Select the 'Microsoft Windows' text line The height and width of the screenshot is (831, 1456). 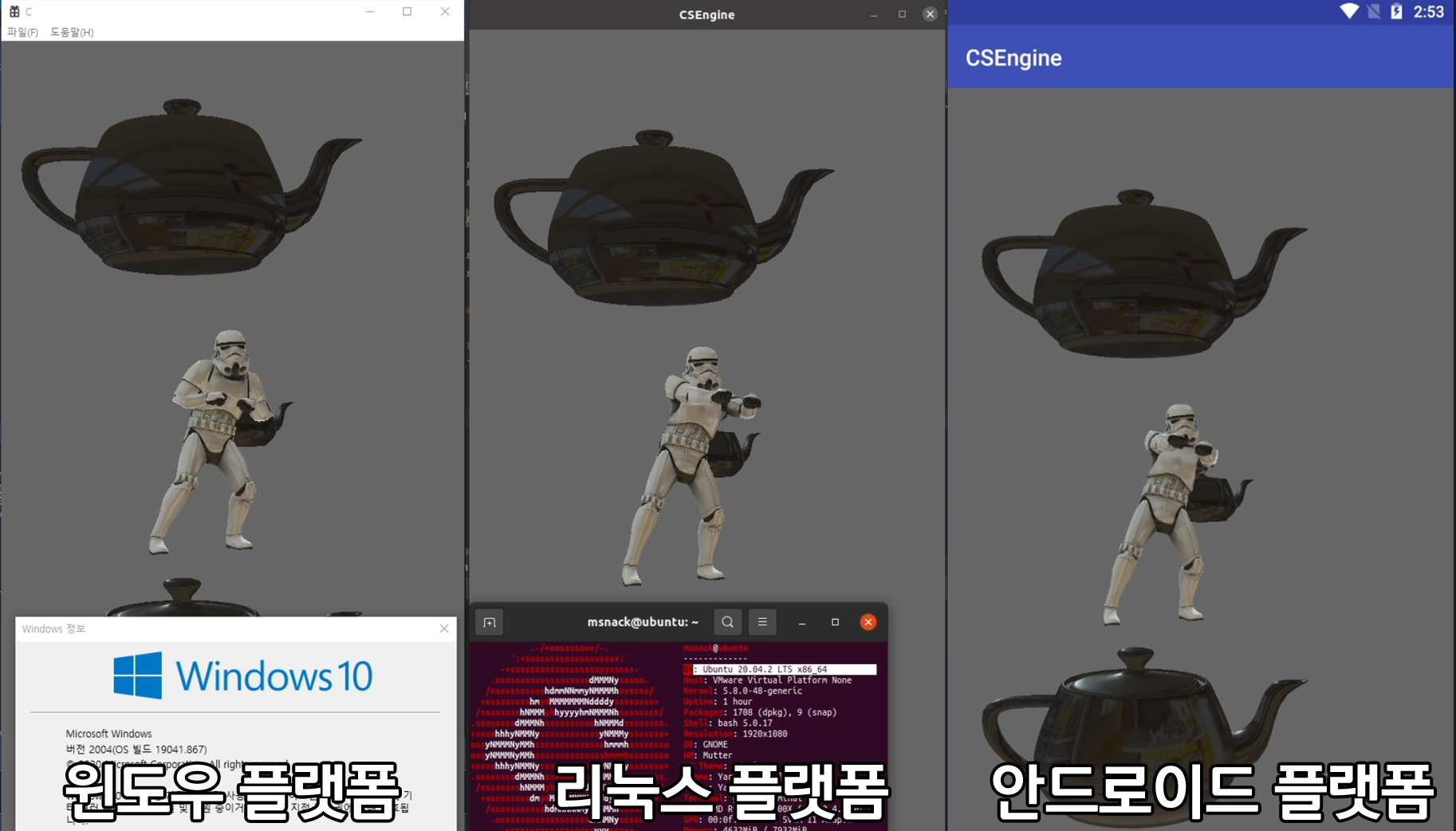[108, 734]
